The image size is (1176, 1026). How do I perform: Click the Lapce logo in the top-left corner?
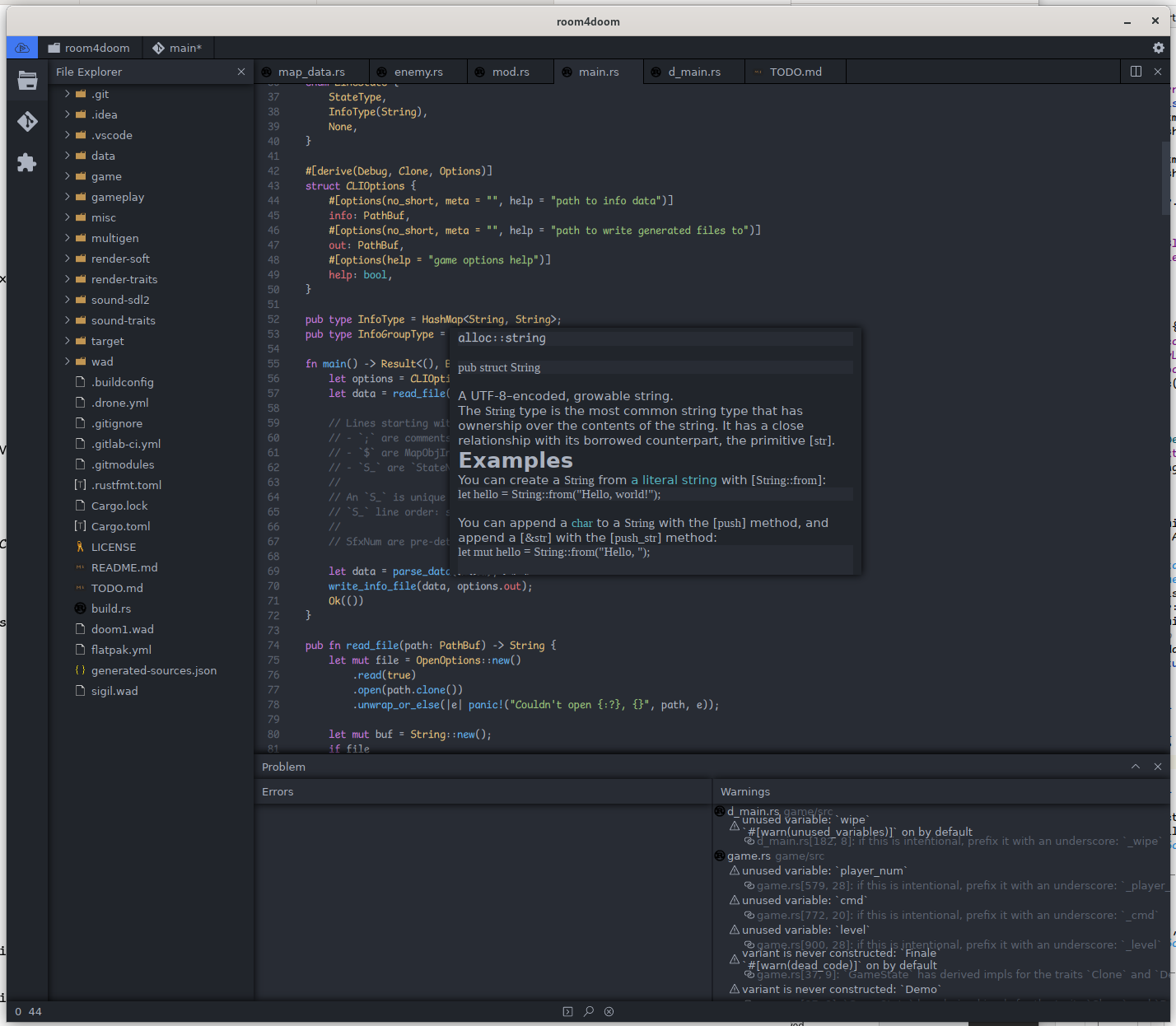click(21, 48)
